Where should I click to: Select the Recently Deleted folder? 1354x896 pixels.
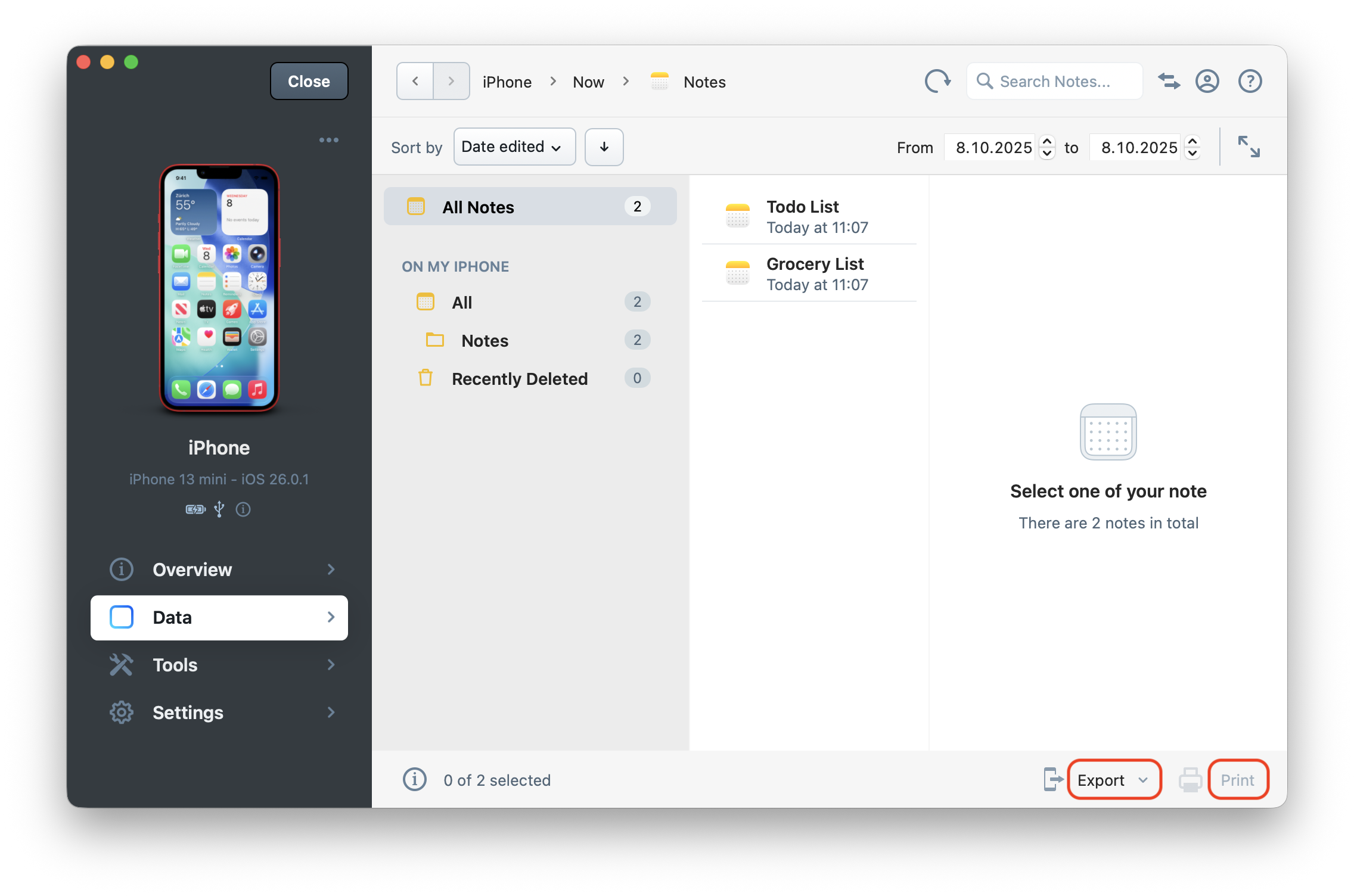pyautogui.click(x=519, y=379)
